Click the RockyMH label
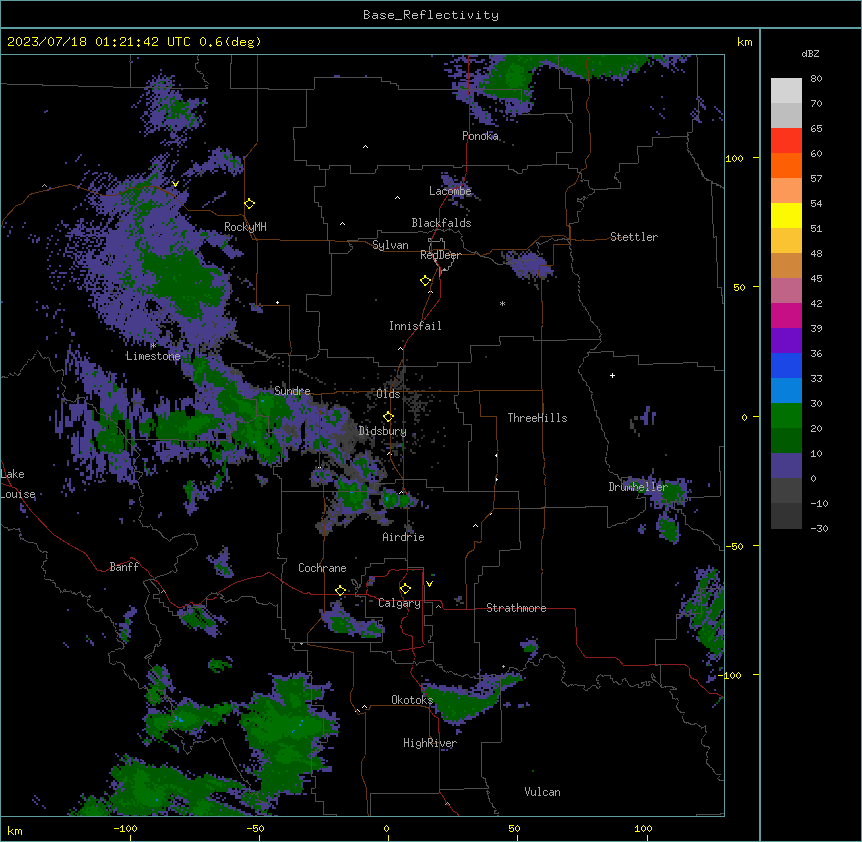 245,227
